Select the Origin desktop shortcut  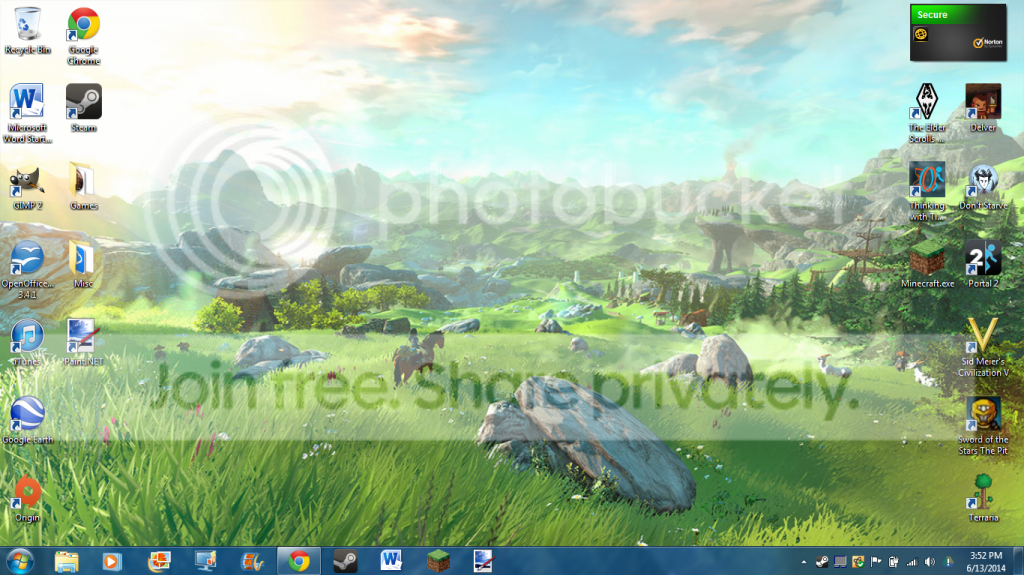[x=27, y=499]
